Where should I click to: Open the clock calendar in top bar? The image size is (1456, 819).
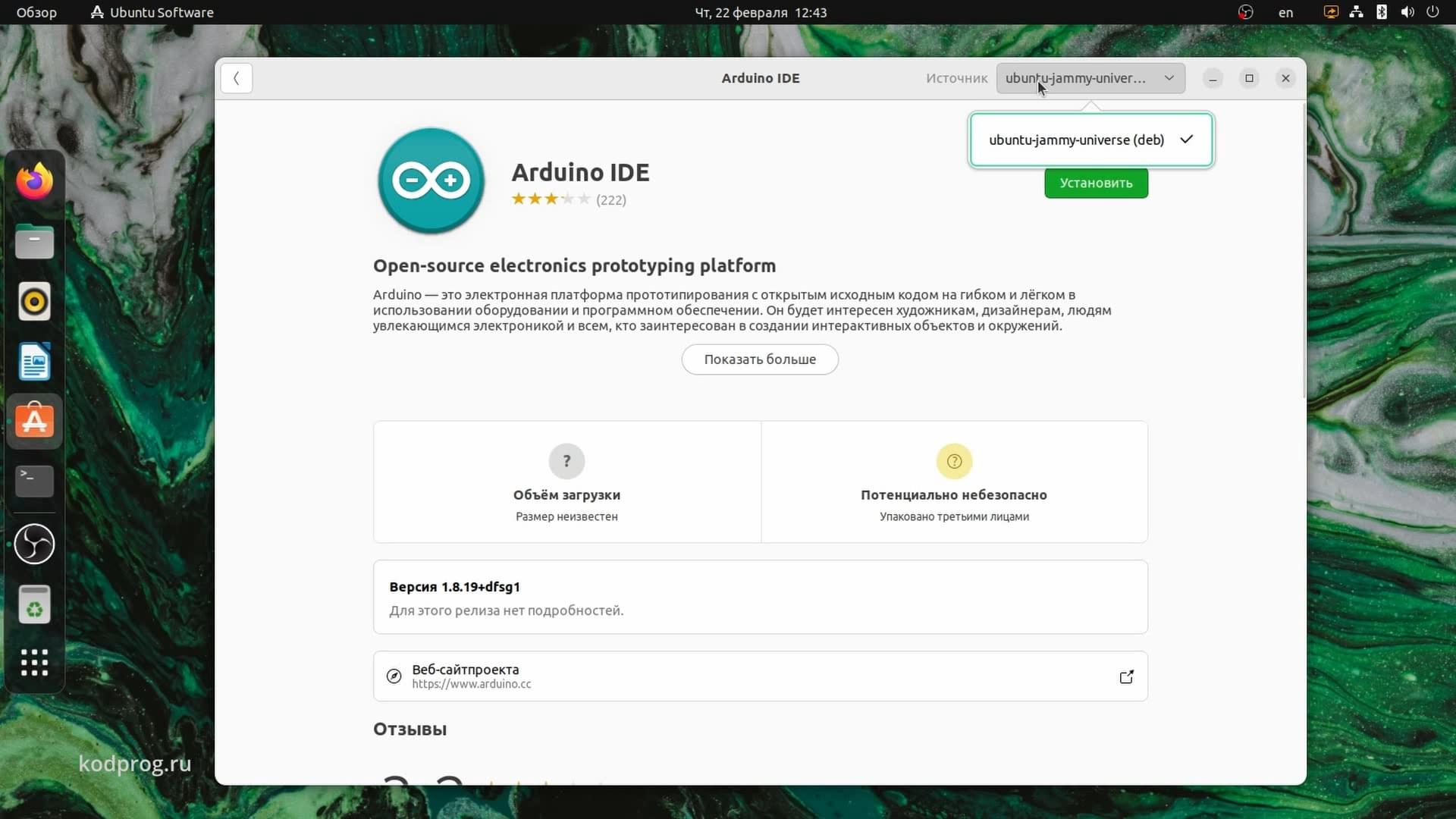click(761, 12)
